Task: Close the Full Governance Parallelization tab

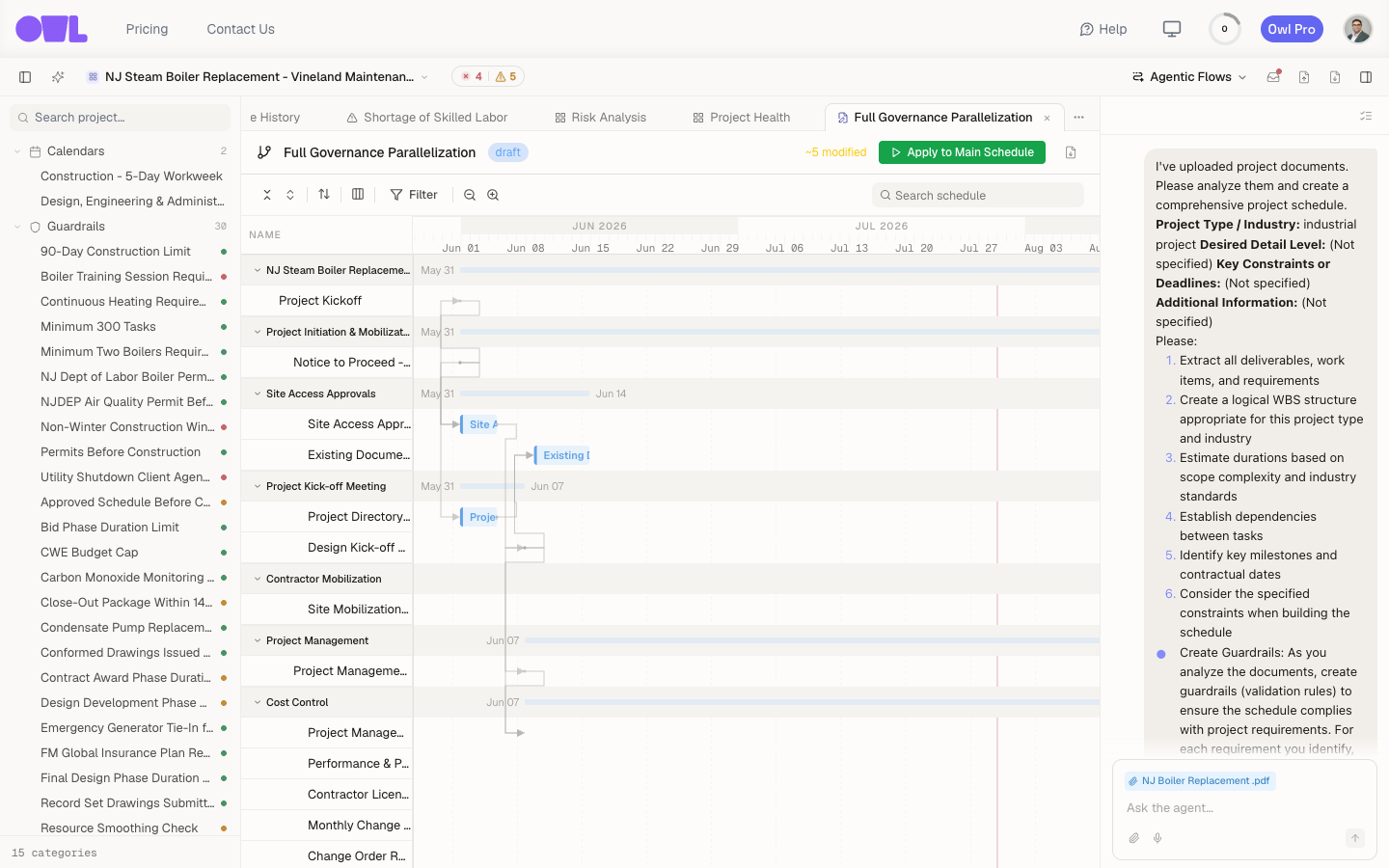Action: click(x=1047, y=118)
